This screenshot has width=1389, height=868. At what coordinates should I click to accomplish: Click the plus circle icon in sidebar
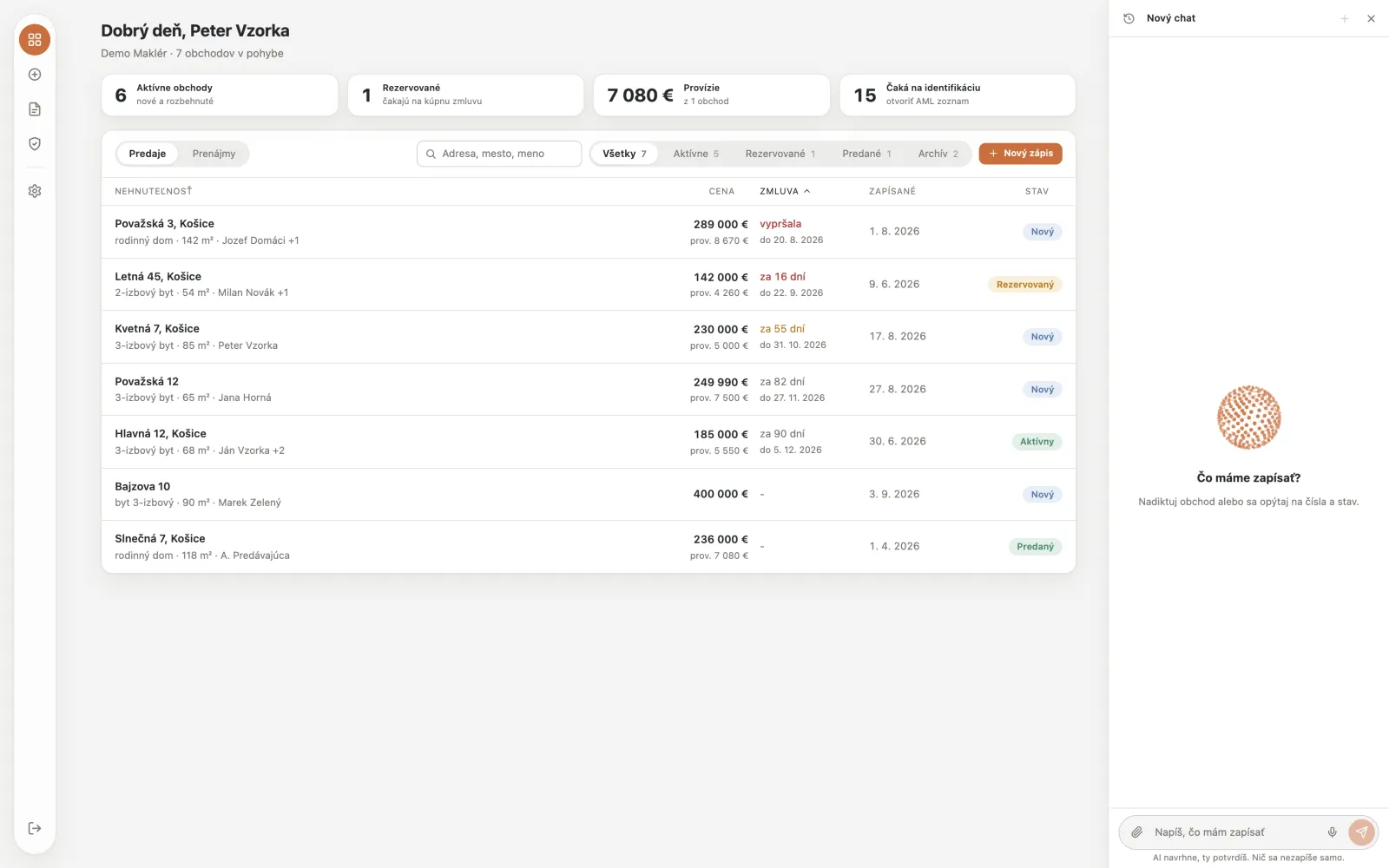click(x=35, y=75)
